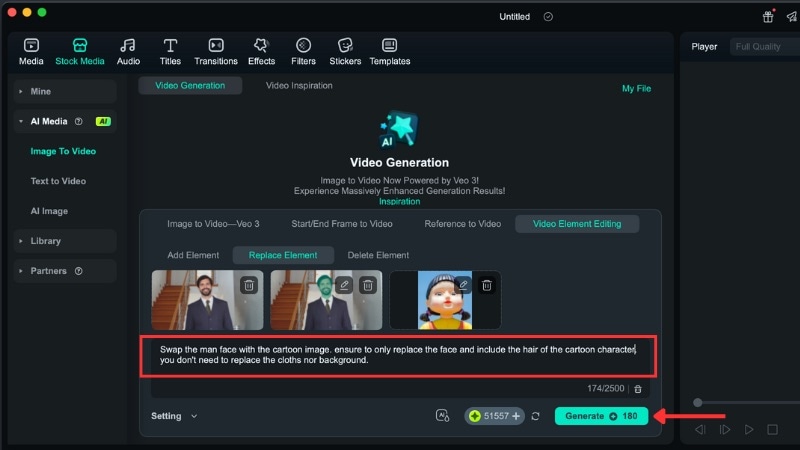
Task: Open the Setting dropdown
Action: 174,416
